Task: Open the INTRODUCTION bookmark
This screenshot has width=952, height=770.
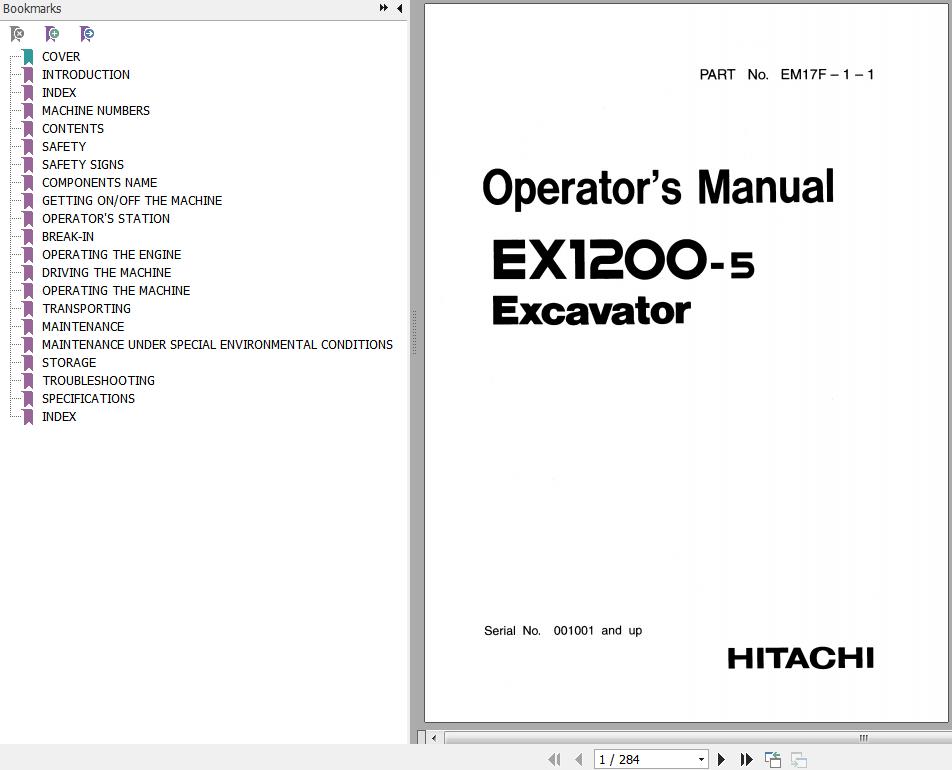Action: pos(86,75)
